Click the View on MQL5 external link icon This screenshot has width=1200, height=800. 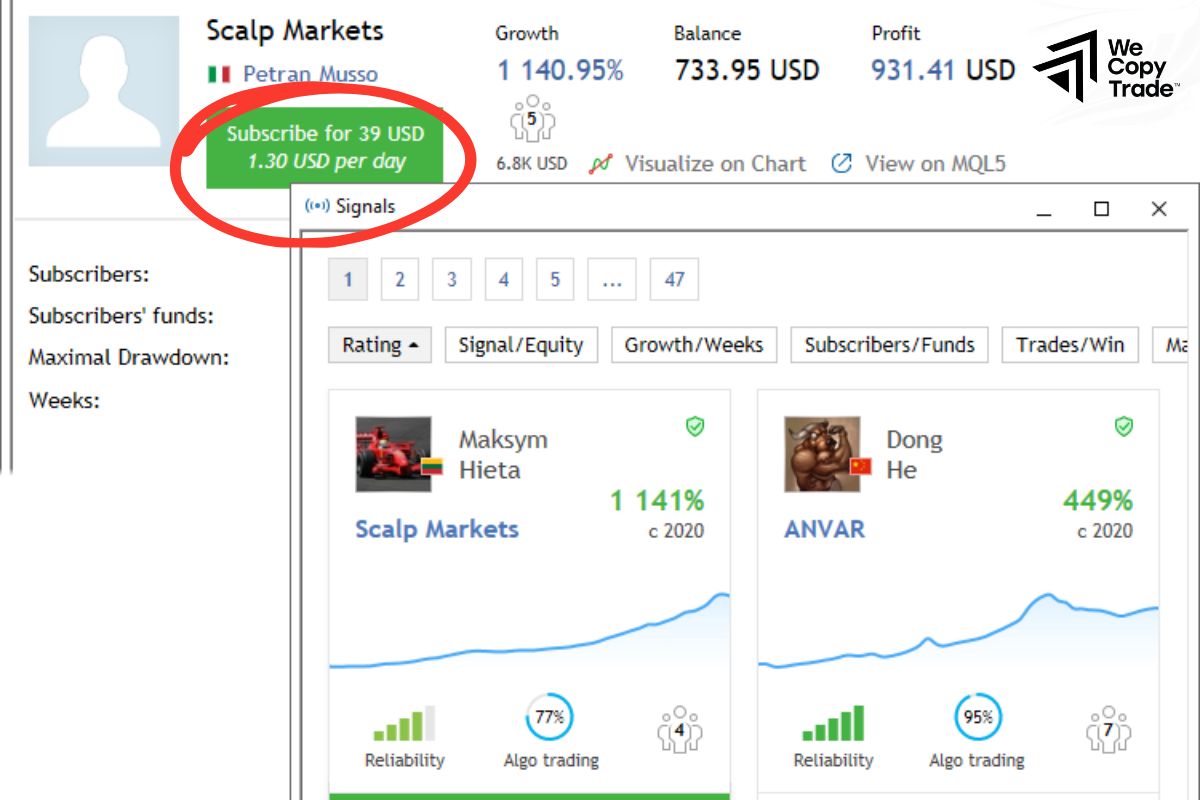point(842,163)
